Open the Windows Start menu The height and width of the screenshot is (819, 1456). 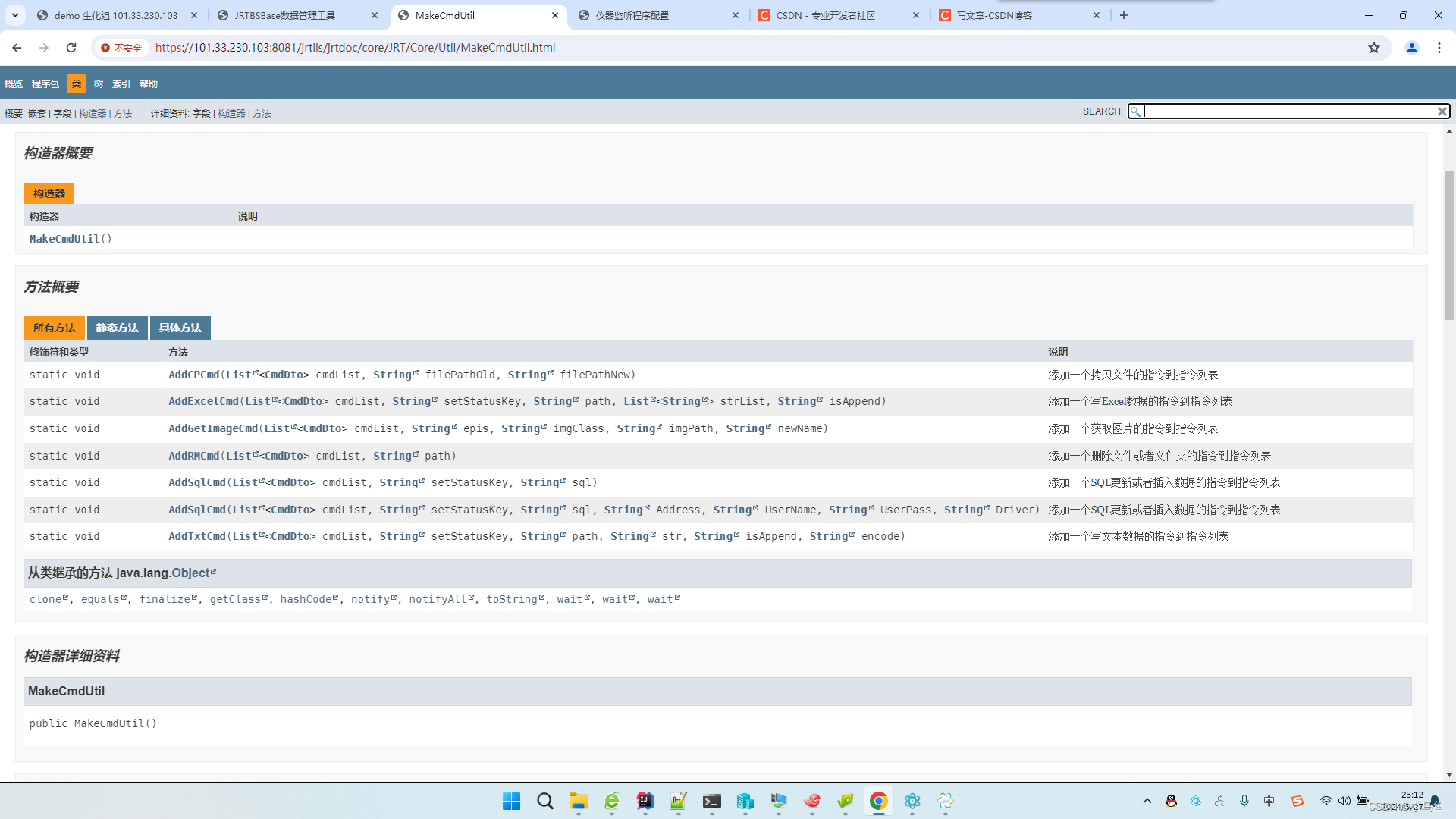[x=512, y=801]
